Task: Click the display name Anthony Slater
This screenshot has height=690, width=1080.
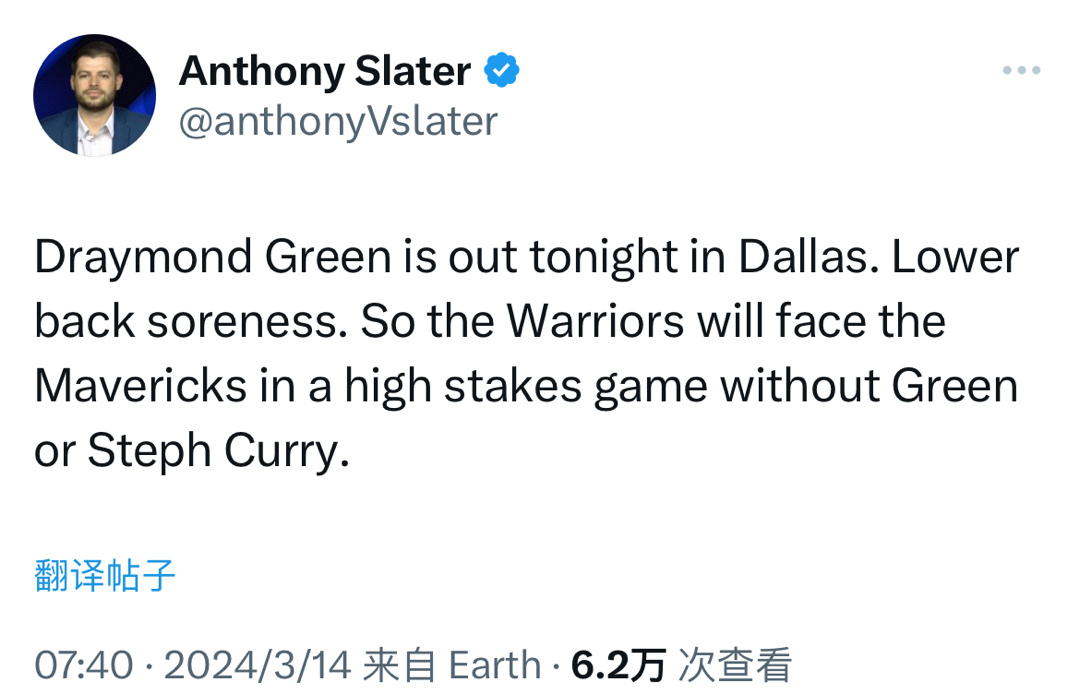Action: click(x=324, y=71)
